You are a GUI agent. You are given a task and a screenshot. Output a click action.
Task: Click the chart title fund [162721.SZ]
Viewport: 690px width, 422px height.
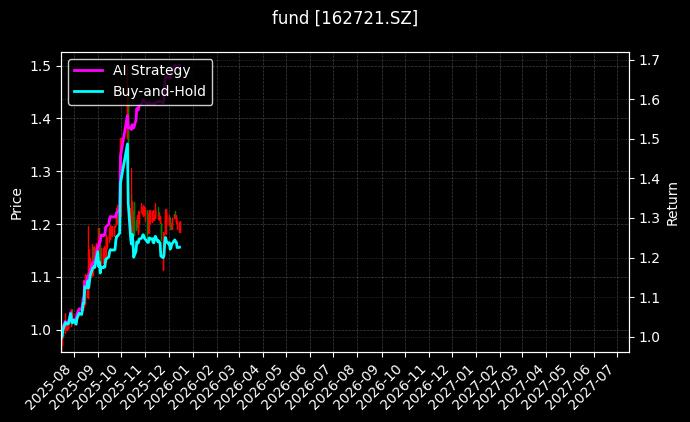click(x=345, y=18)
